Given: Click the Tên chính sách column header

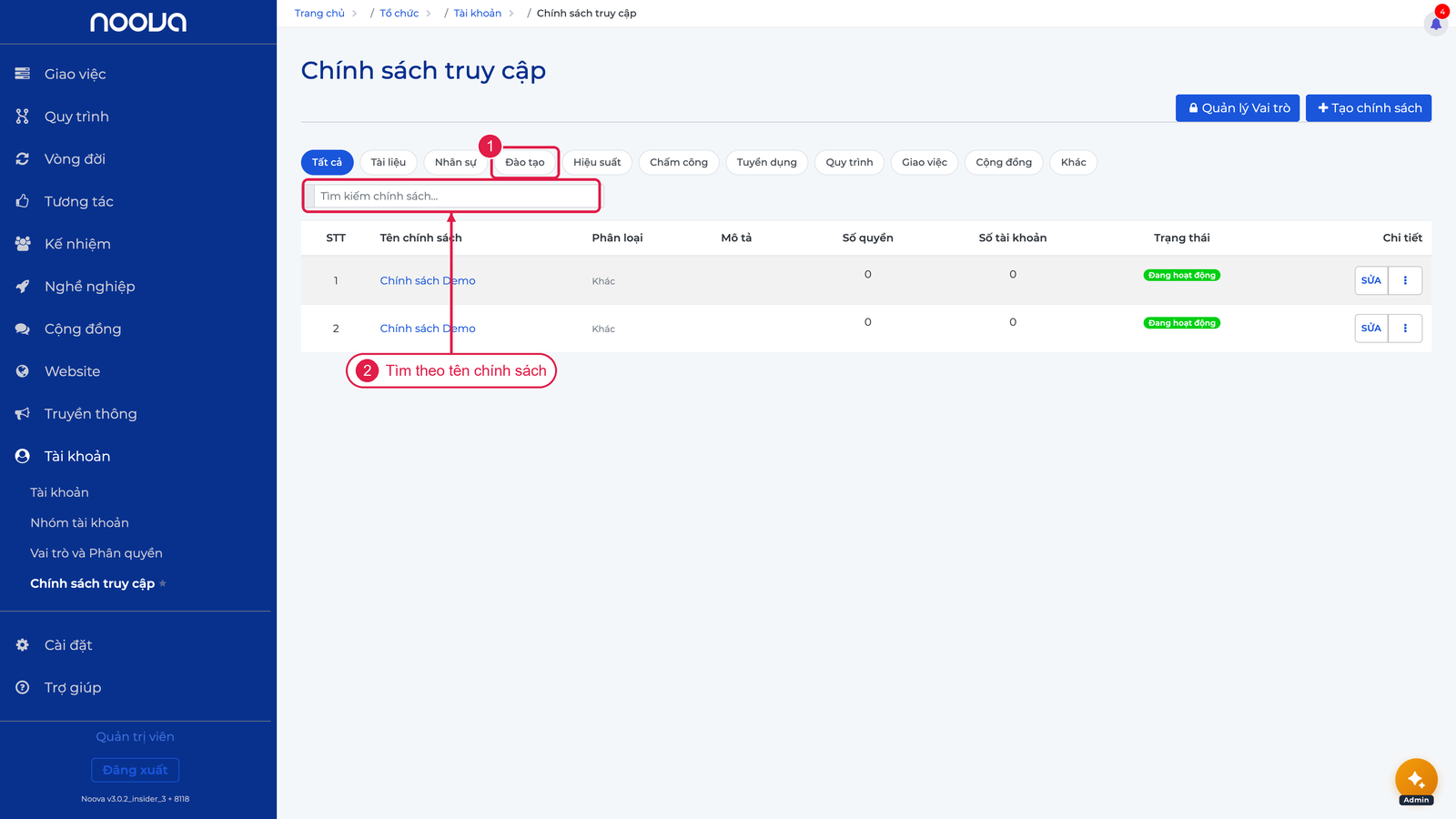Looking at the screenshot, I should click(420, 238).
